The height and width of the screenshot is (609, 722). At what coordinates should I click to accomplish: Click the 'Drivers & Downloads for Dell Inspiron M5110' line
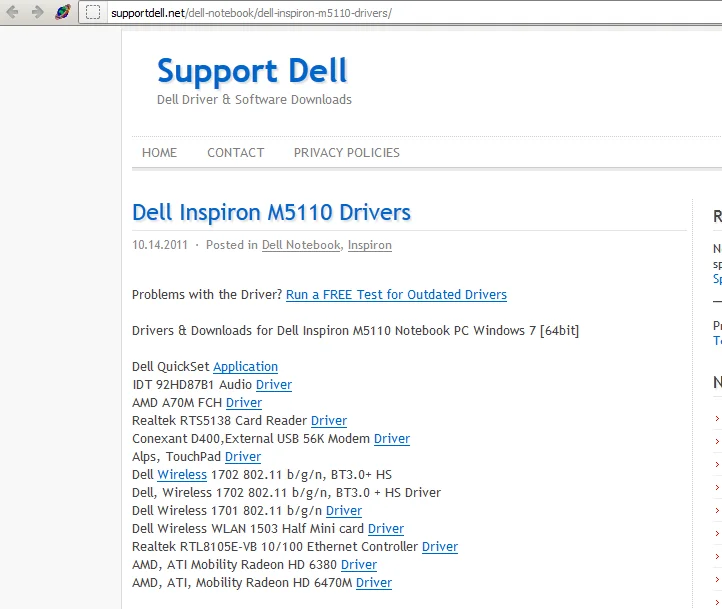coord(355,331)
